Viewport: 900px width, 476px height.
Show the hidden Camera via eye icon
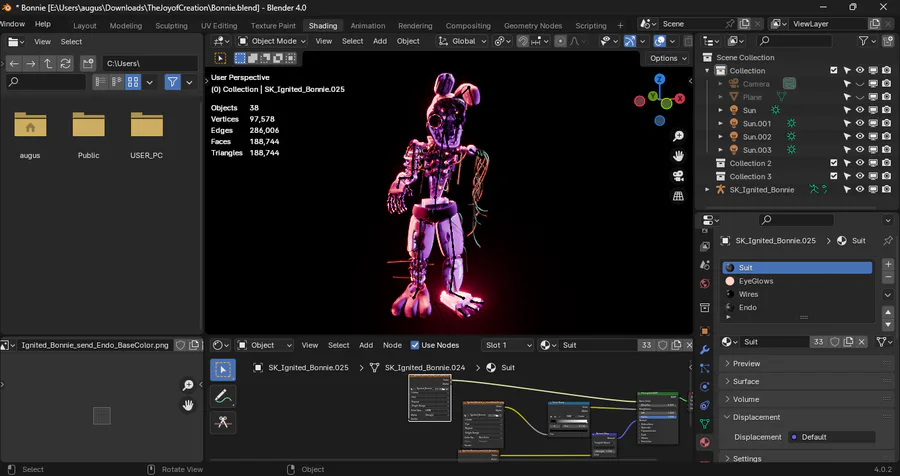[860, 84]
